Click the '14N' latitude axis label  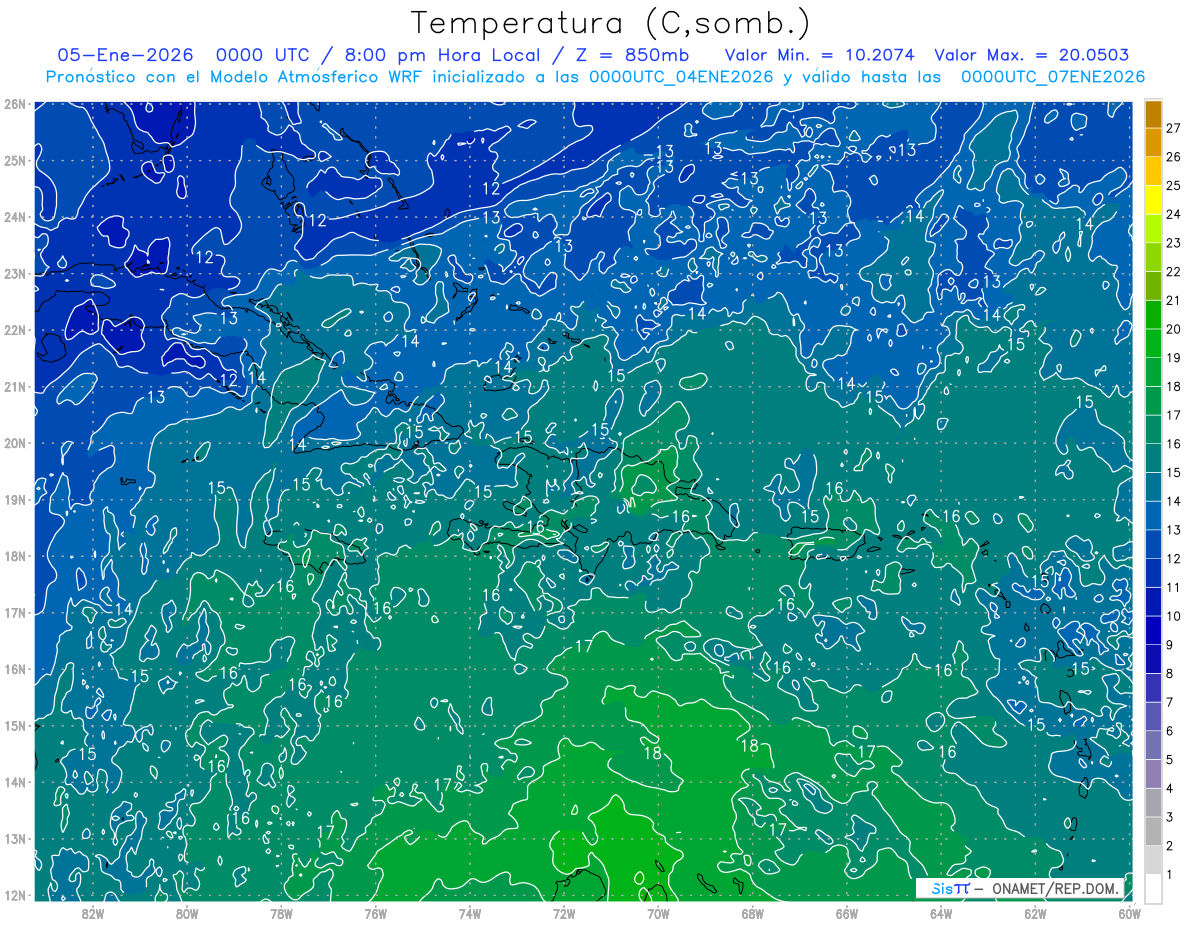(14, 782)
